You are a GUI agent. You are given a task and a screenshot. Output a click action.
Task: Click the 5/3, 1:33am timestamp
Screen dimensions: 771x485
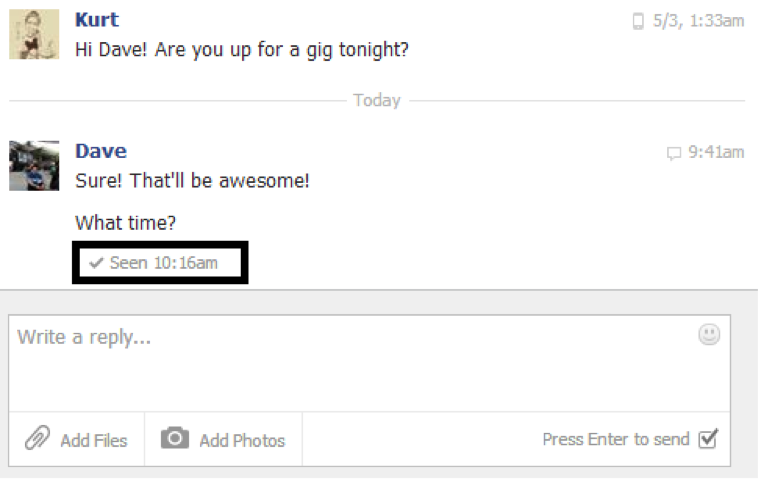(698, 21)
